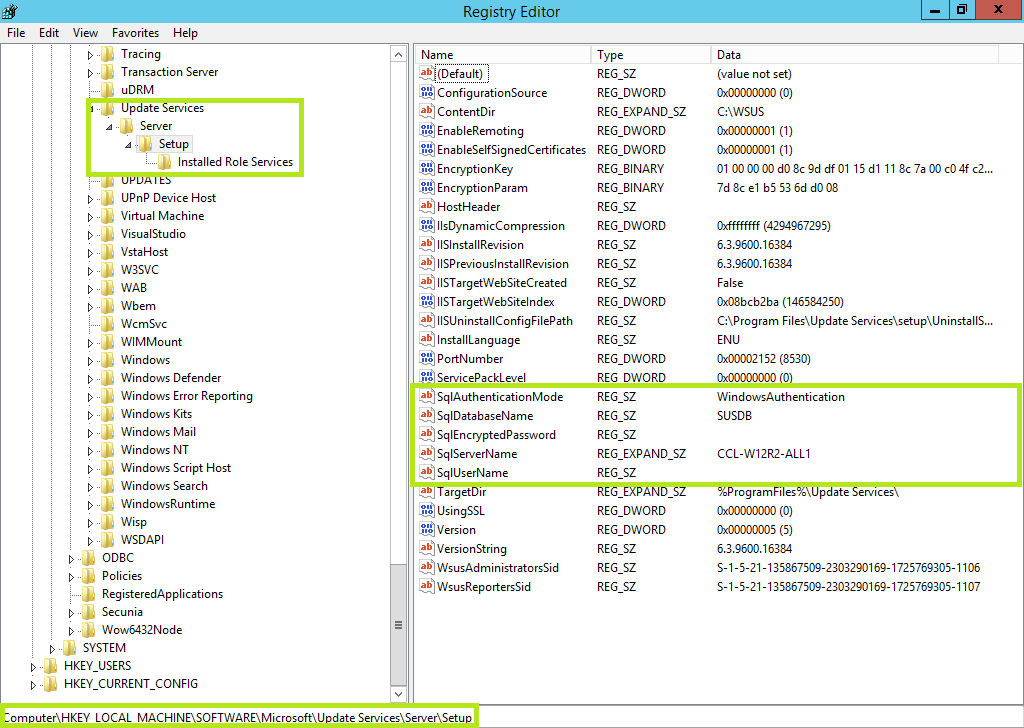The height and width of the screenshot is (728, 1024).
Task: Select the SqlUserName value
Action: [472, 472]
